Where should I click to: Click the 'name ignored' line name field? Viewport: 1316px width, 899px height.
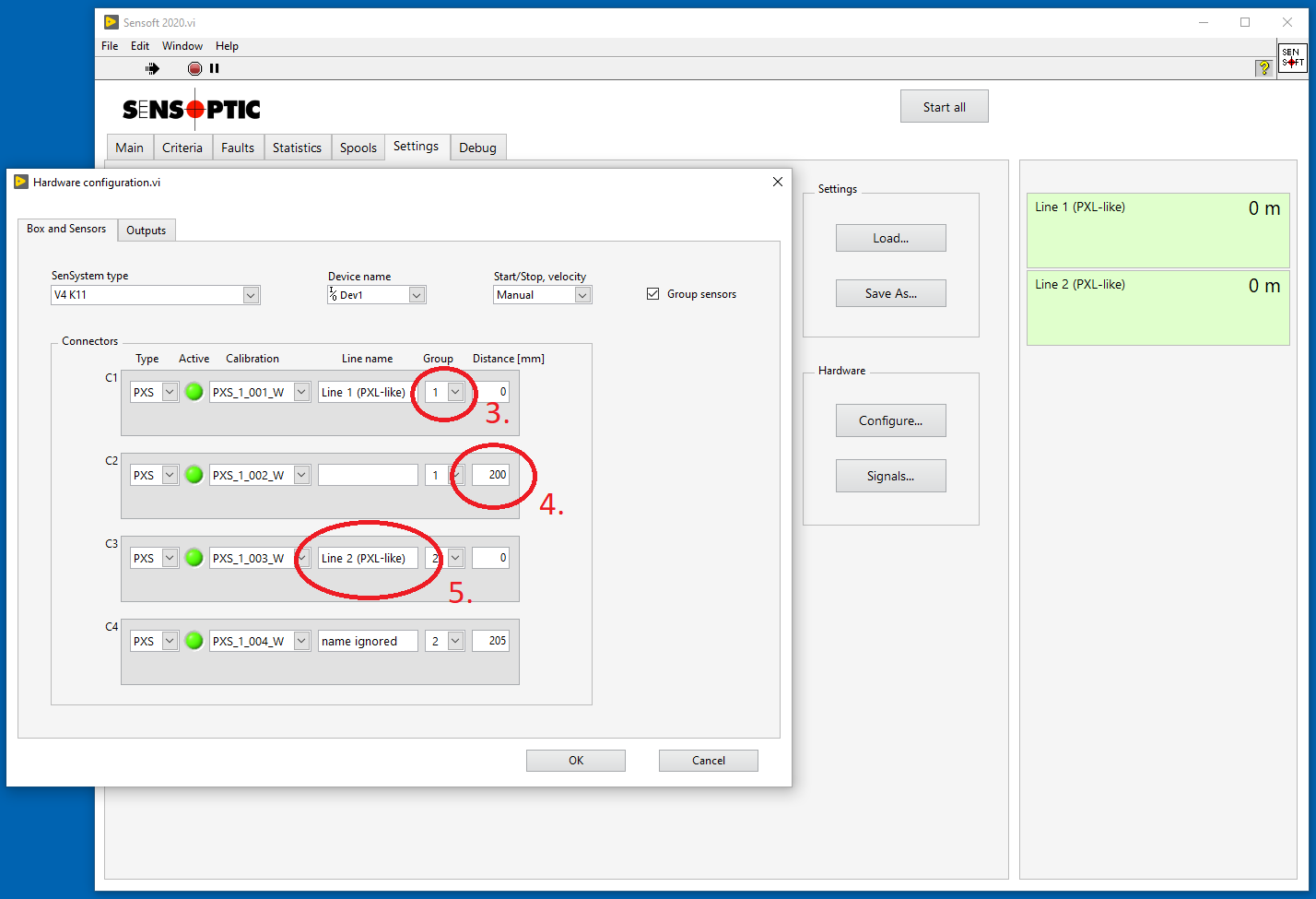pyautogui.click(x=368, y=641)
